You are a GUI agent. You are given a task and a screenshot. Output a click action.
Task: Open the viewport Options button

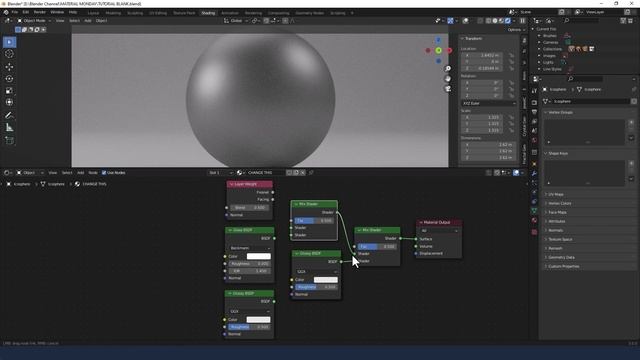tap(516, 30)
